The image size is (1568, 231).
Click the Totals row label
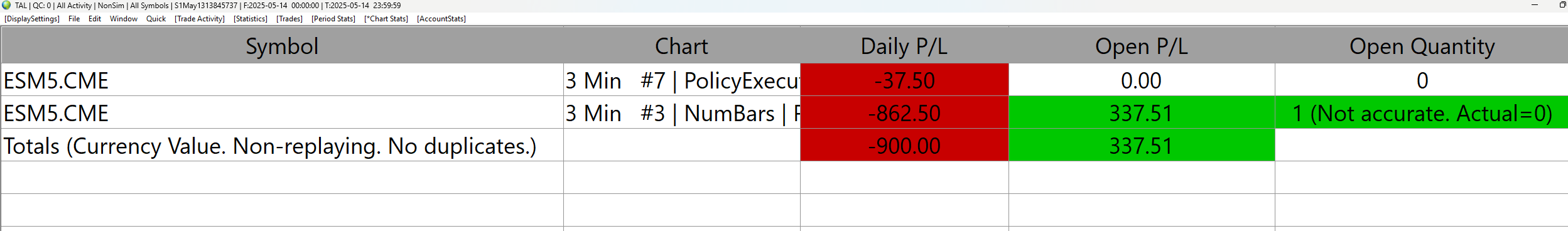coord(270,146)
